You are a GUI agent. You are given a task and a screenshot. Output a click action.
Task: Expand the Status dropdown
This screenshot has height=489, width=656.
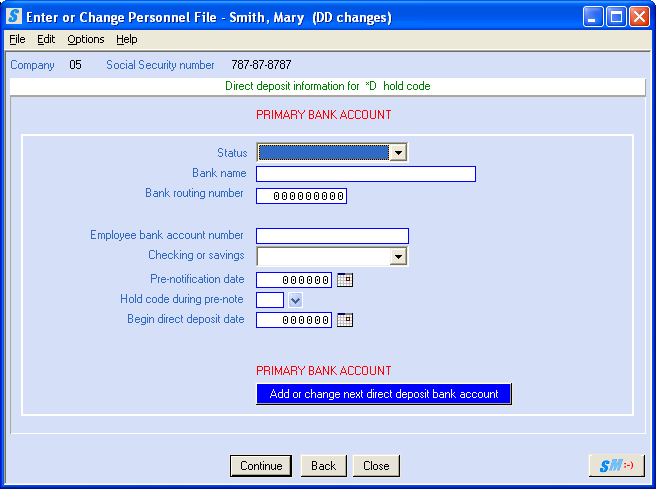tap(398, 153)
